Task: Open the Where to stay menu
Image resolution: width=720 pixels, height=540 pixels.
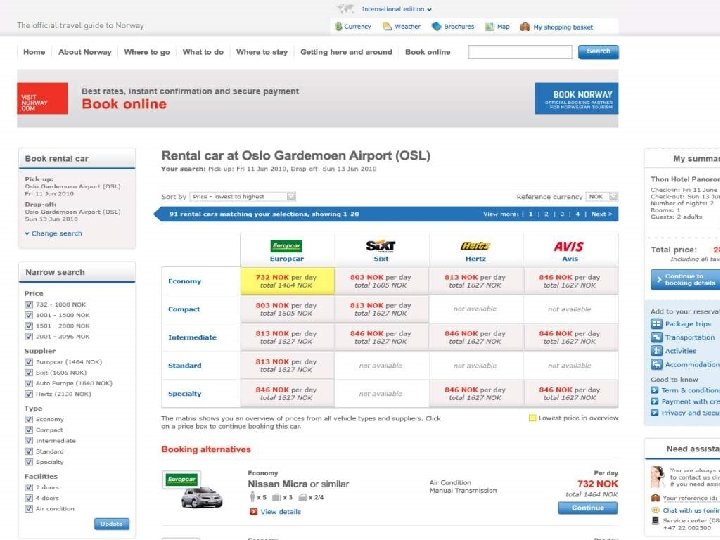Action: 262,52
